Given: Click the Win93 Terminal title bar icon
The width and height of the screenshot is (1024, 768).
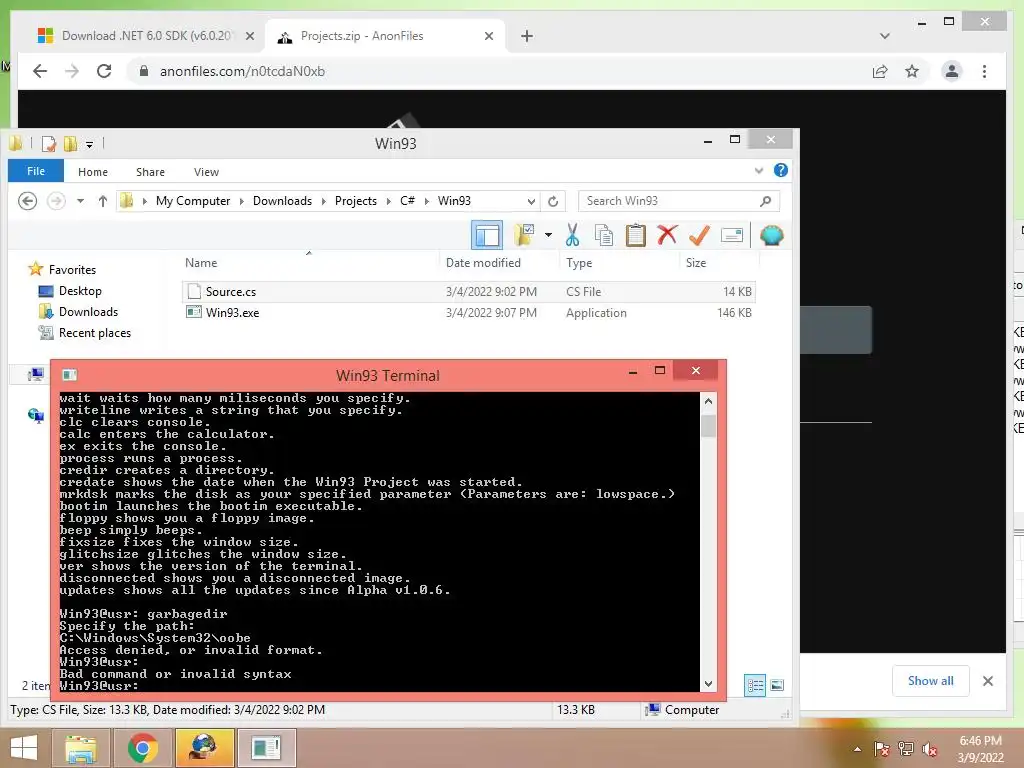Looking at the screenshot, I should (69, 375).
